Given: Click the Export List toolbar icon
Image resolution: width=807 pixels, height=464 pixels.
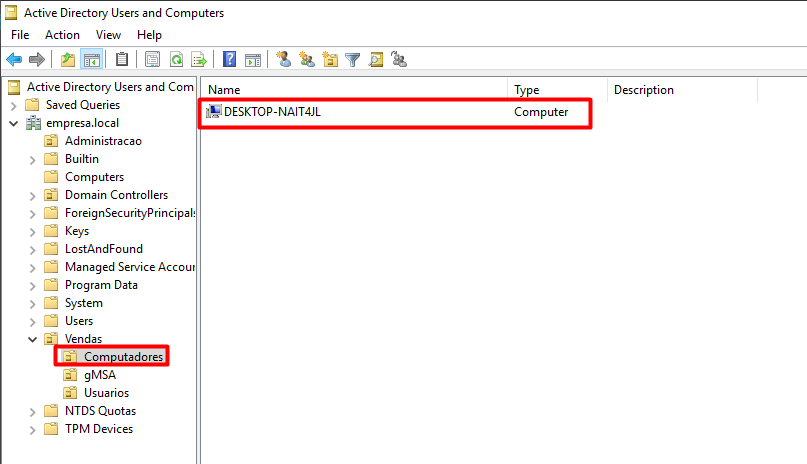Looking at the screenshot, I should point(199,60).
